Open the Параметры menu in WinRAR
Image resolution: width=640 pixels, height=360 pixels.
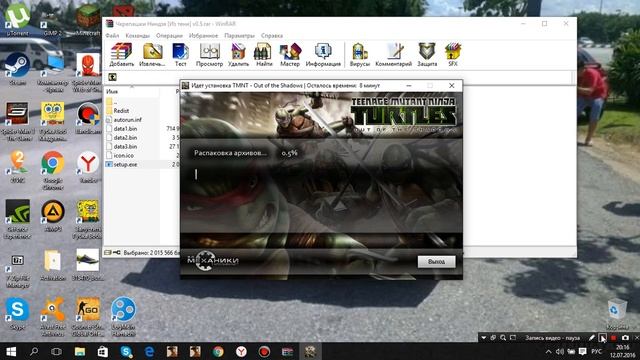240,36
